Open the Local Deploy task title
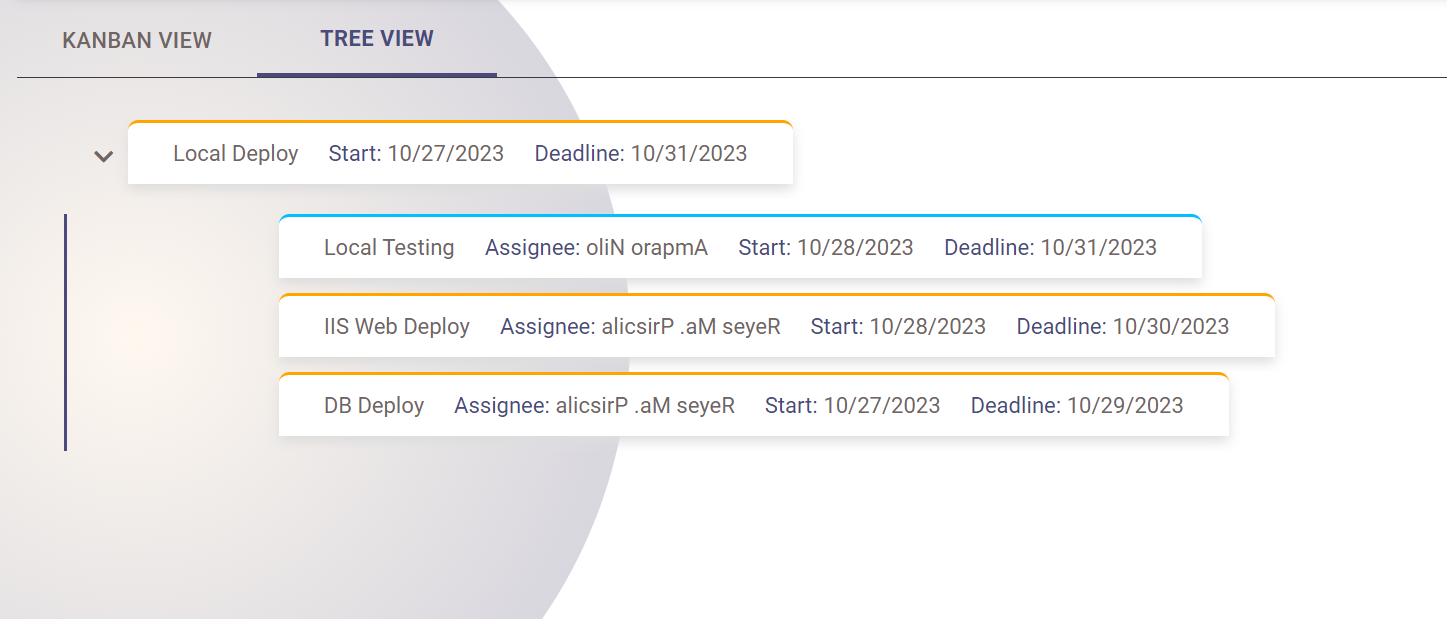Screen dimensions: 1447x619 click(236, 154)
